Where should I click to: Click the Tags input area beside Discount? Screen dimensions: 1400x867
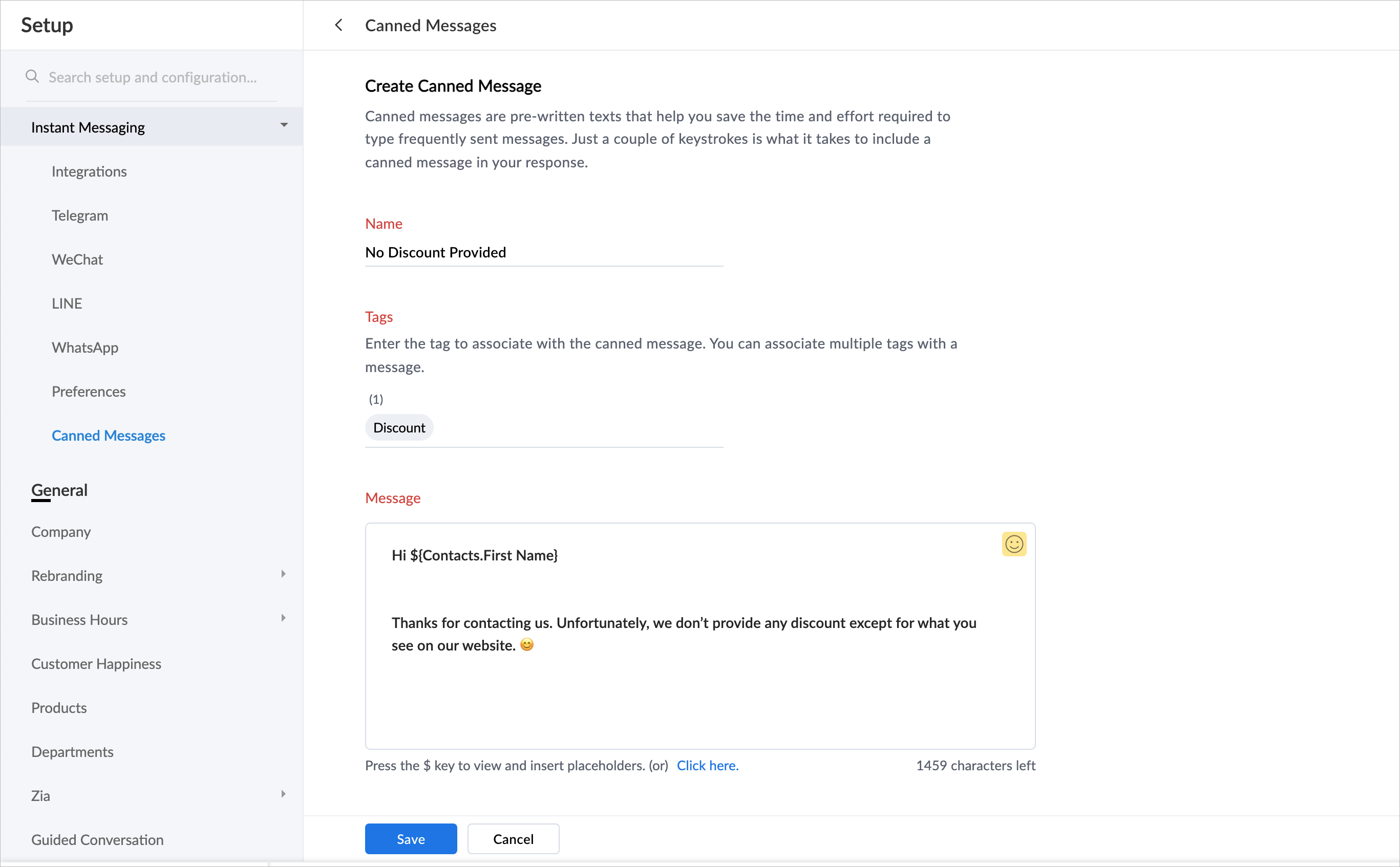(x=578, y=428)
